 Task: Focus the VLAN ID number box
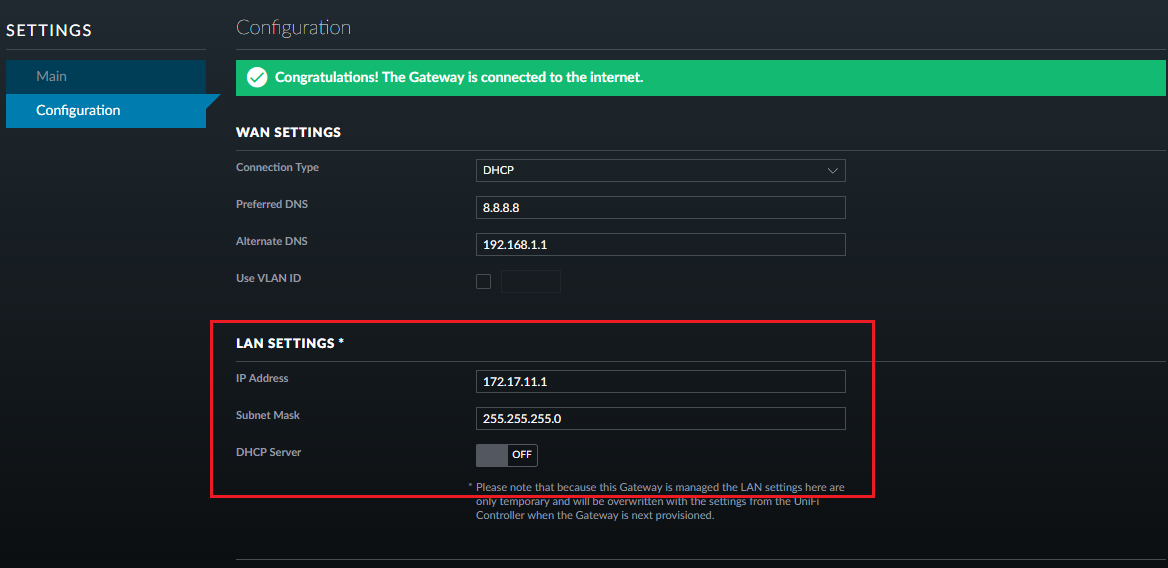530,282
